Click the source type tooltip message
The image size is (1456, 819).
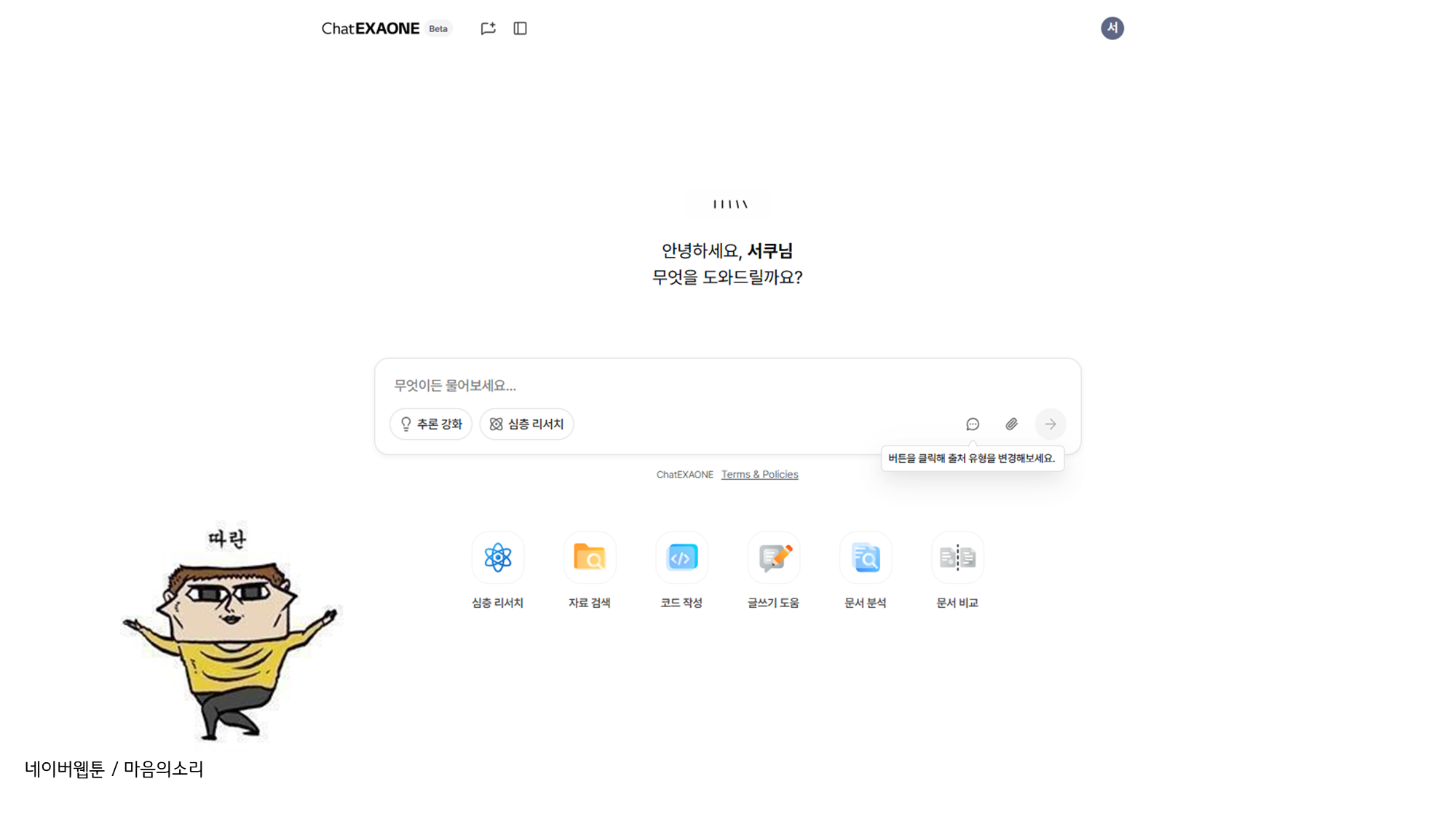coord(972,458)
